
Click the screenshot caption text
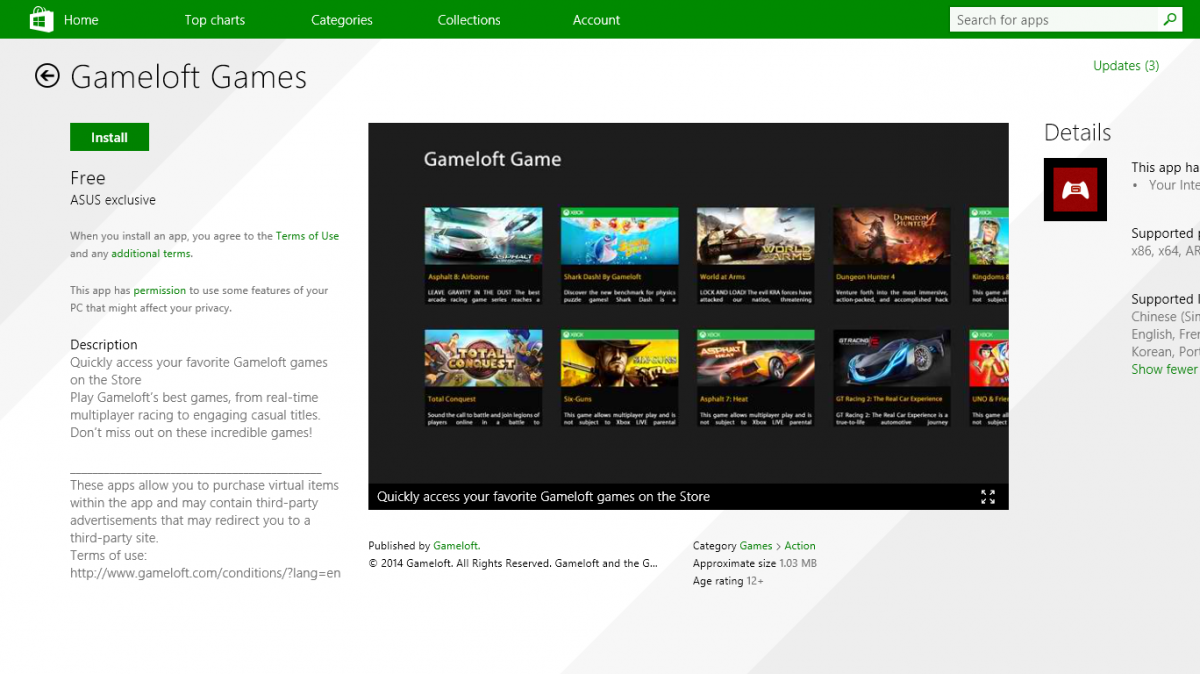(x=543, y=496)
